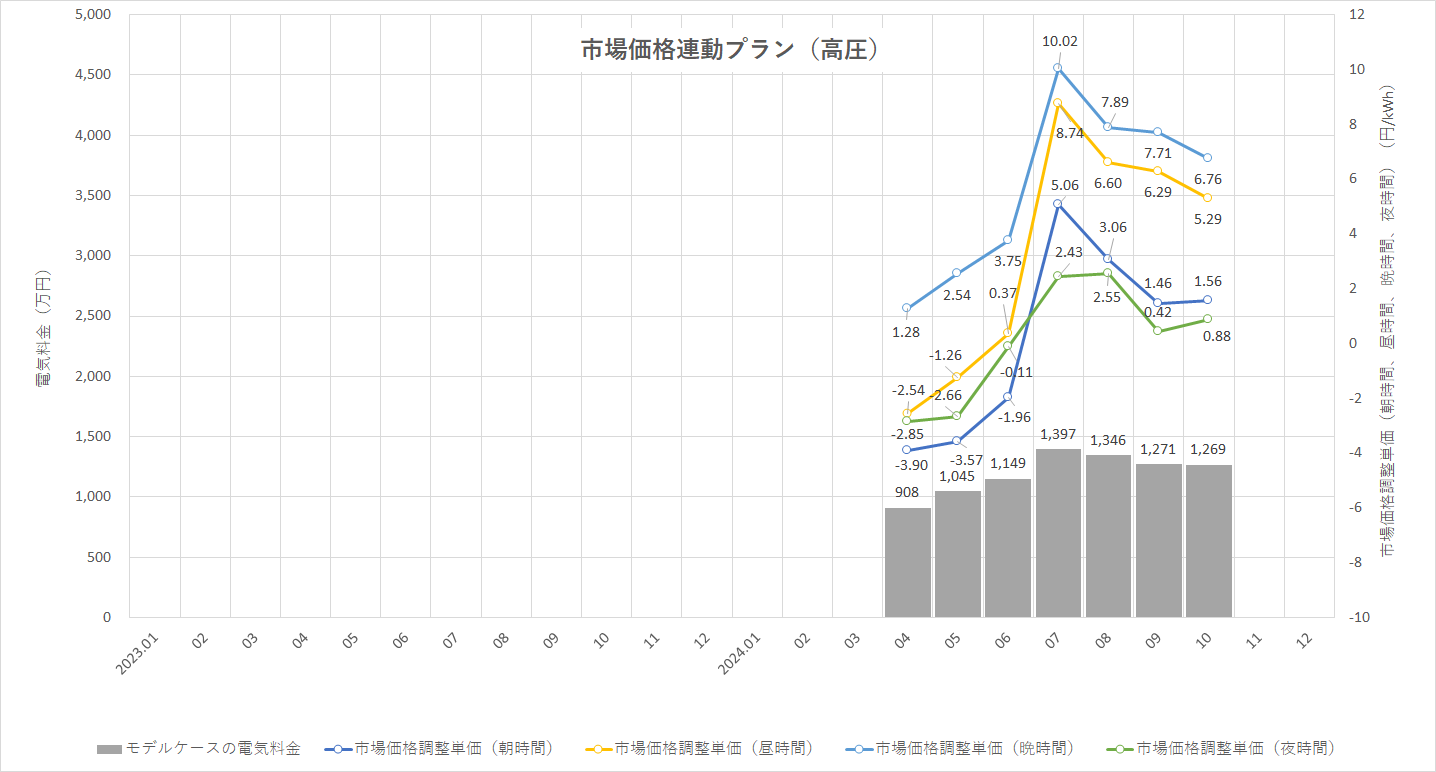Click the yellow line marker at 8.74
1436x772 pixels.
click(x=1057, y=103)
